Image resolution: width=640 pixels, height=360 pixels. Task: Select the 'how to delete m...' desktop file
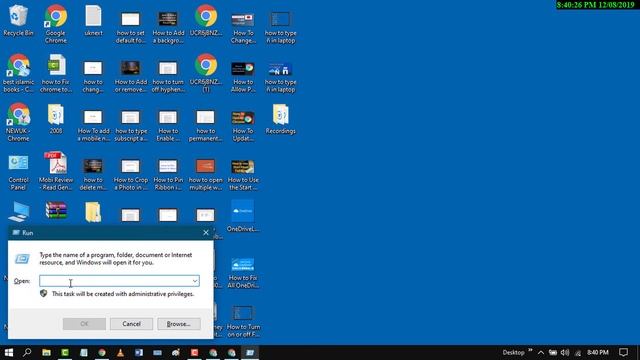(x=93, y=174)
